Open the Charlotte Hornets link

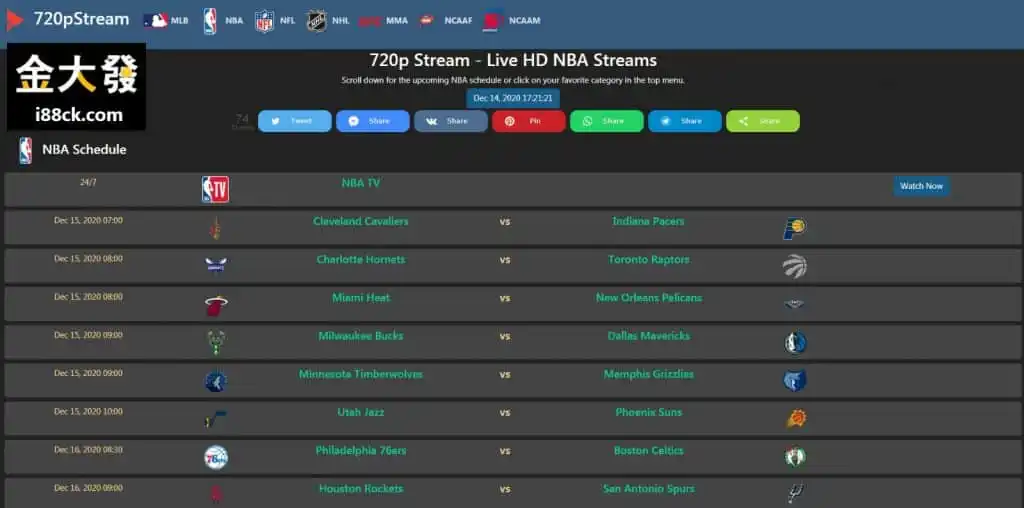tap(361, 259)
